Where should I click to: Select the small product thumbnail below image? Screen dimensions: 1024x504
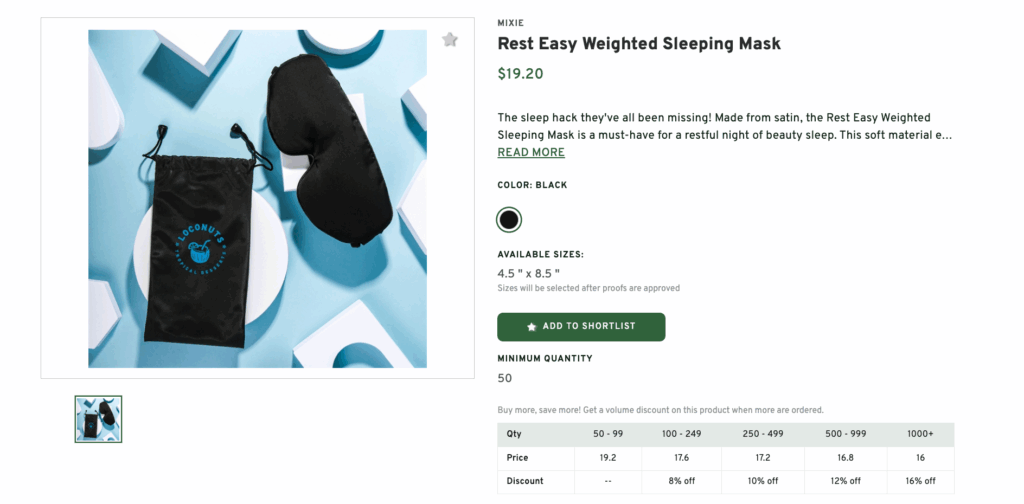[x=98, y=419]
